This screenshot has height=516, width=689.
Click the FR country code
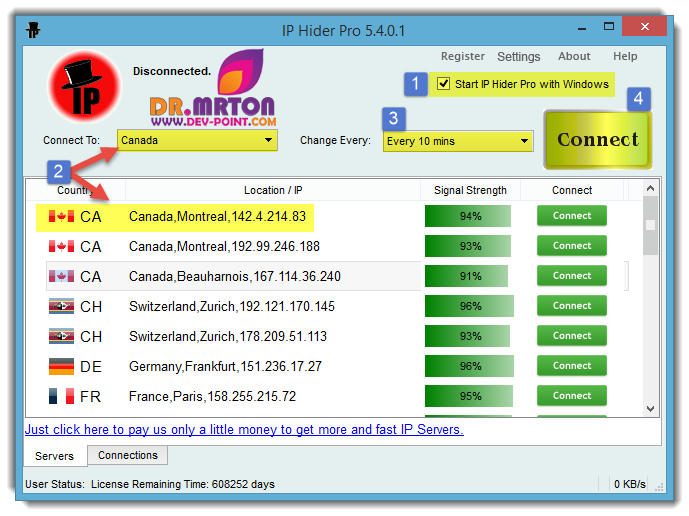[x=91, y=396]
